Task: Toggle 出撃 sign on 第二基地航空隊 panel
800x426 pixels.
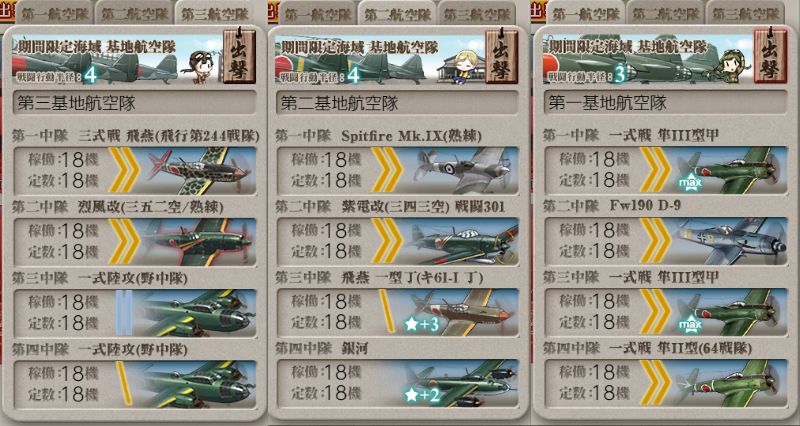Action: pyautogui.click(x=502, y=56)
